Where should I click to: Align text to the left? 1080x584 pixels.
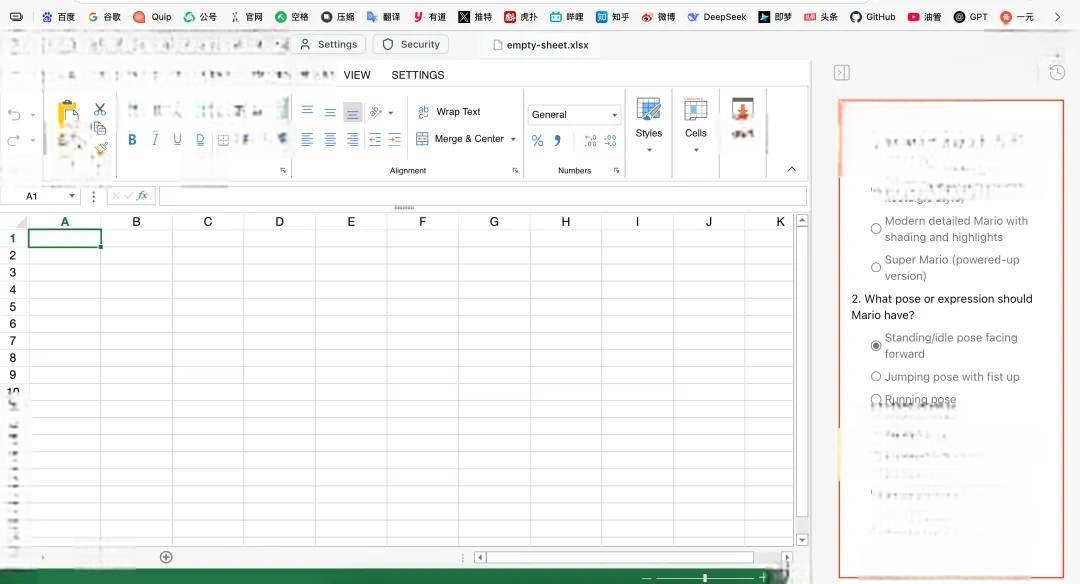pyautogui.click(x=307, y=140)
